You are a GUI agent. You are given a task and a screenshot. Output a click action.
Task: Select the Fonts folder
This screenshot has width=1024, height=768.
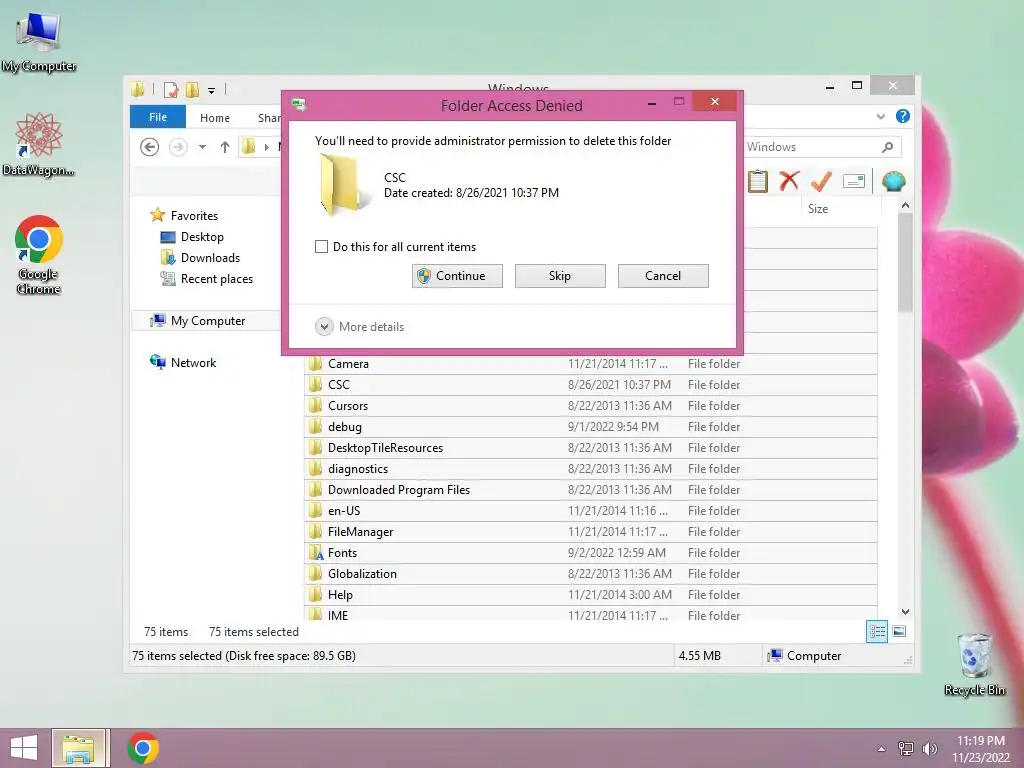click(x=591, y=552)
